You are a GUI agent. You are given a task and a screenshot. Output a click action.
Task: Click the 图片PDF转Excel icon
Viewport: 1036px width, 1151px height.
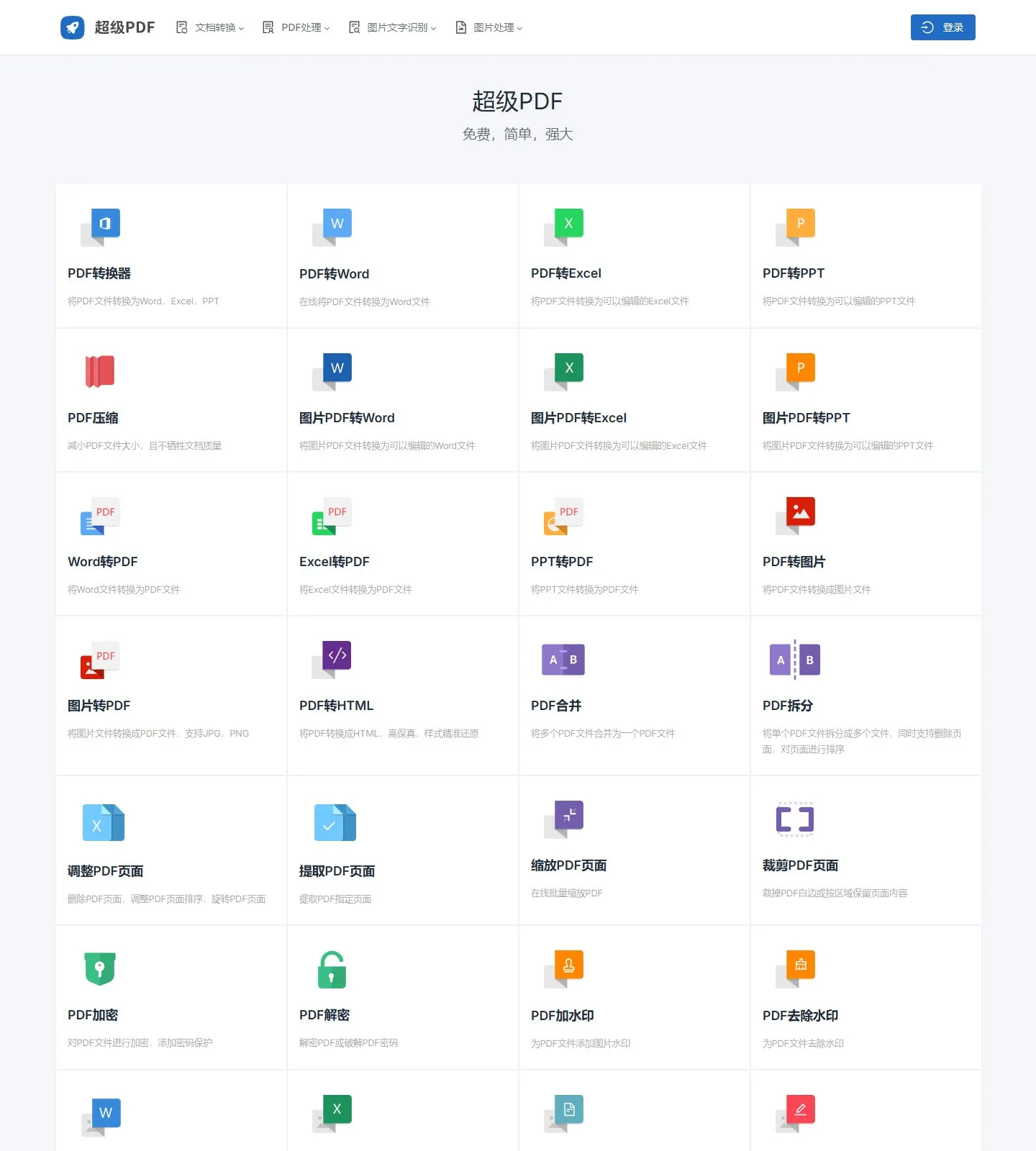click(x=563, y=372)
